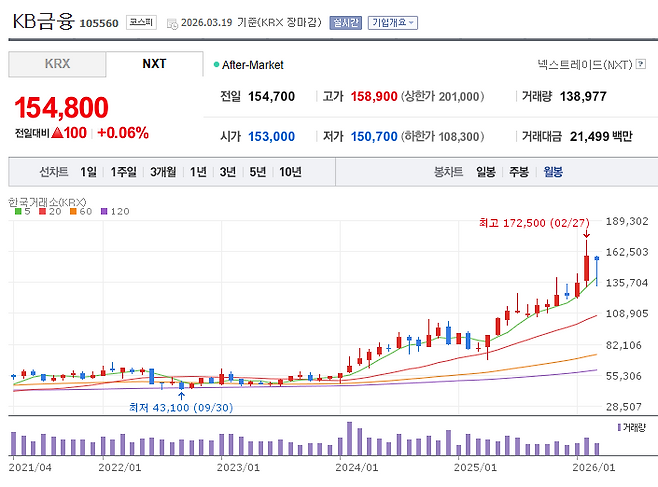Show the 10년 line chart
Image resolution: width=658 pixels, height=487 pixels.
pyautogui.click(x=290, y=172)
